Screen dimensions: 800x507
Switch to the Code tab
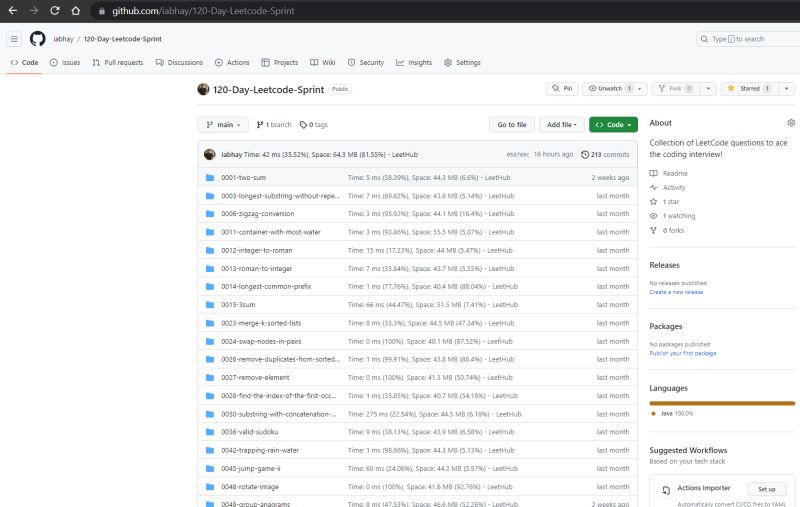pyautogui.click(x=24, y=62)
